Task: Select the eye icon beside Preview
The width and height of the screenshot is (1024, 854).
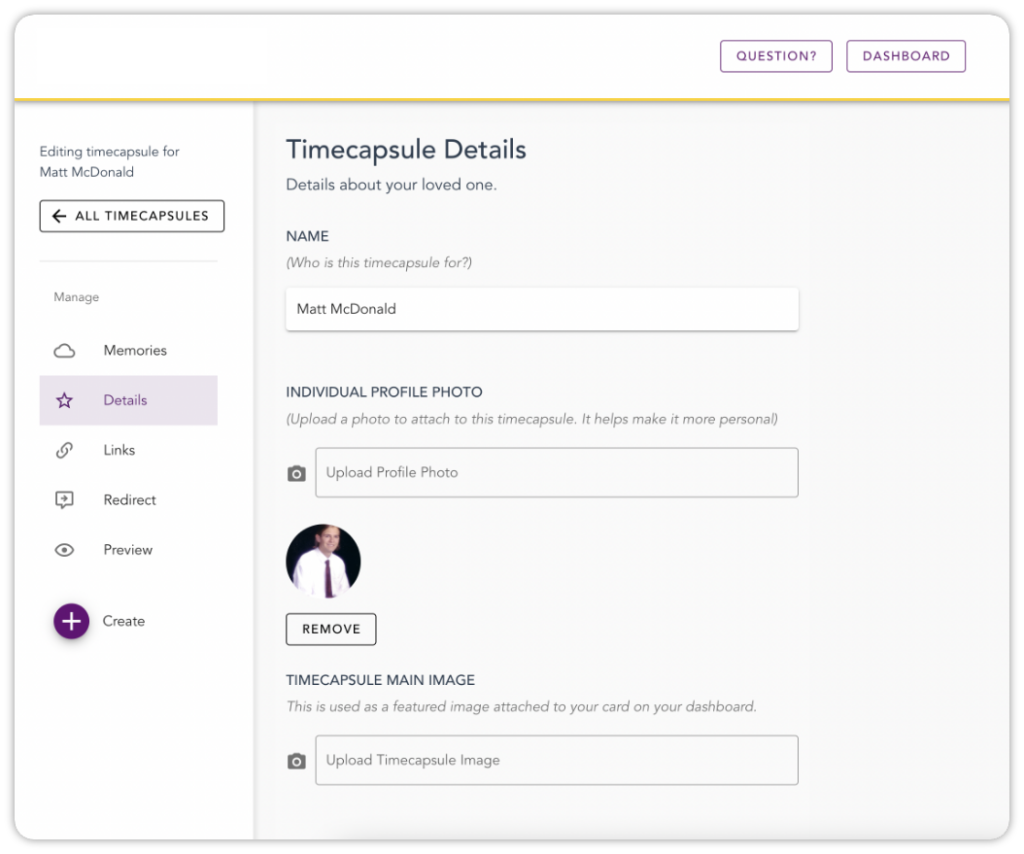Action: coord(64,550)
